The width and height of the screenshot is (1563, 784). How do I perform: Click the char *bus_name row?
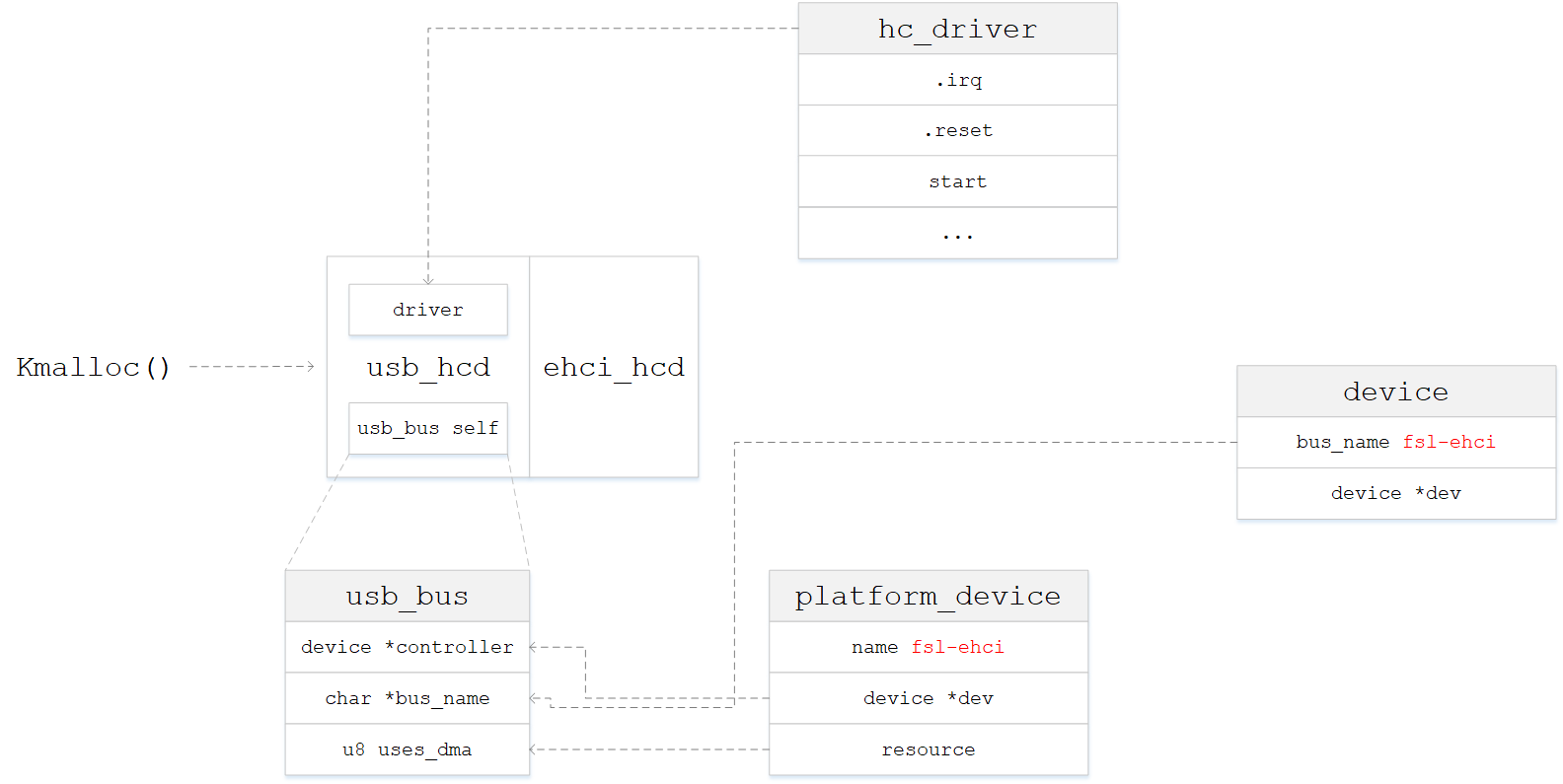(408, 698)
